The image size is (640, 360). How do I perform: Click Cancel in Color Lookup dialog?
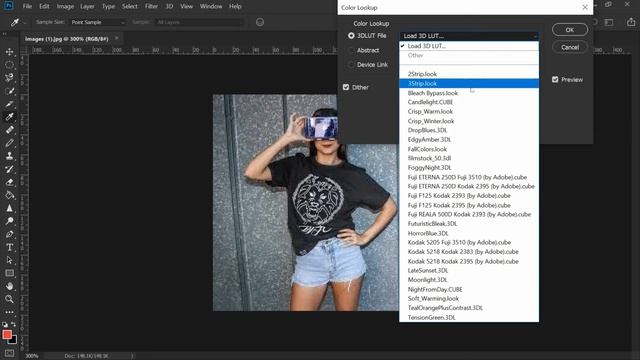(x=570, y=47)
